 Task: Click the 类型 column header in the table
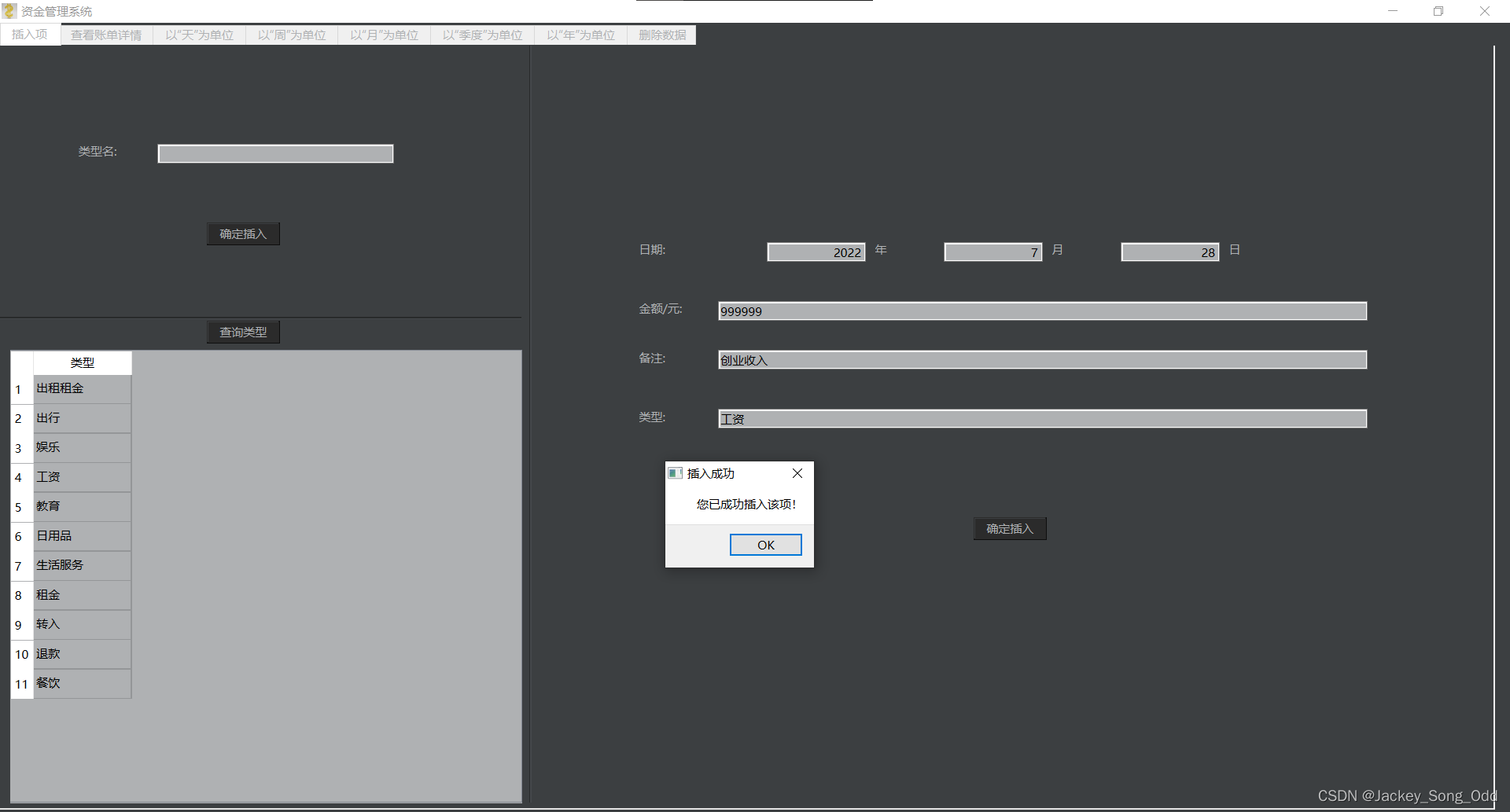(x=83, y=362)
